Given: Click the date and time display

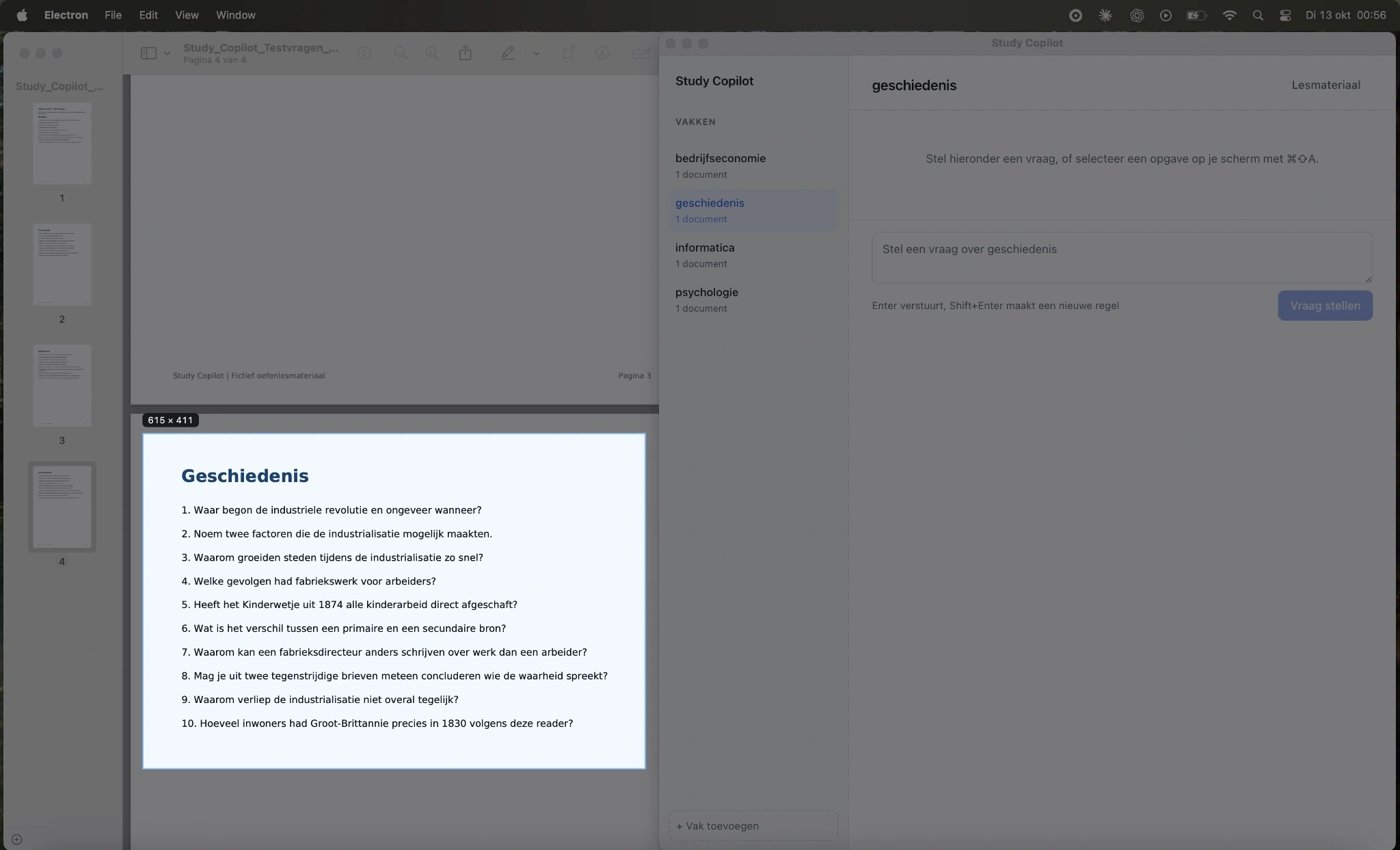Looking at the screenshot, I should [x=1345, y=15].
